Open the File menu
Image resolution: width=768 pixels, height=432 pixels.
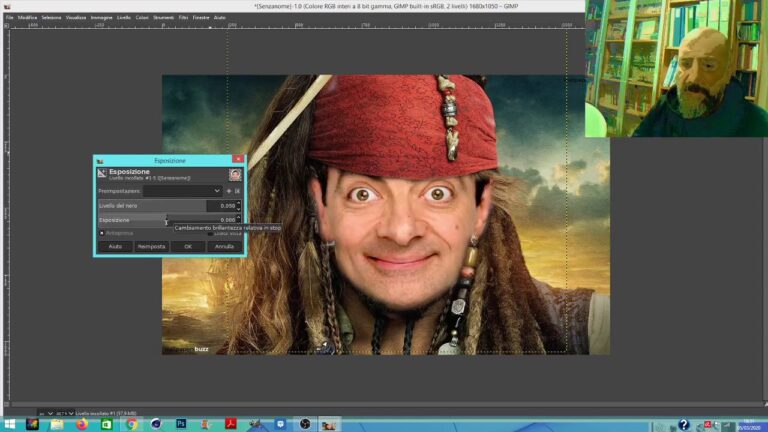[9, 18]
